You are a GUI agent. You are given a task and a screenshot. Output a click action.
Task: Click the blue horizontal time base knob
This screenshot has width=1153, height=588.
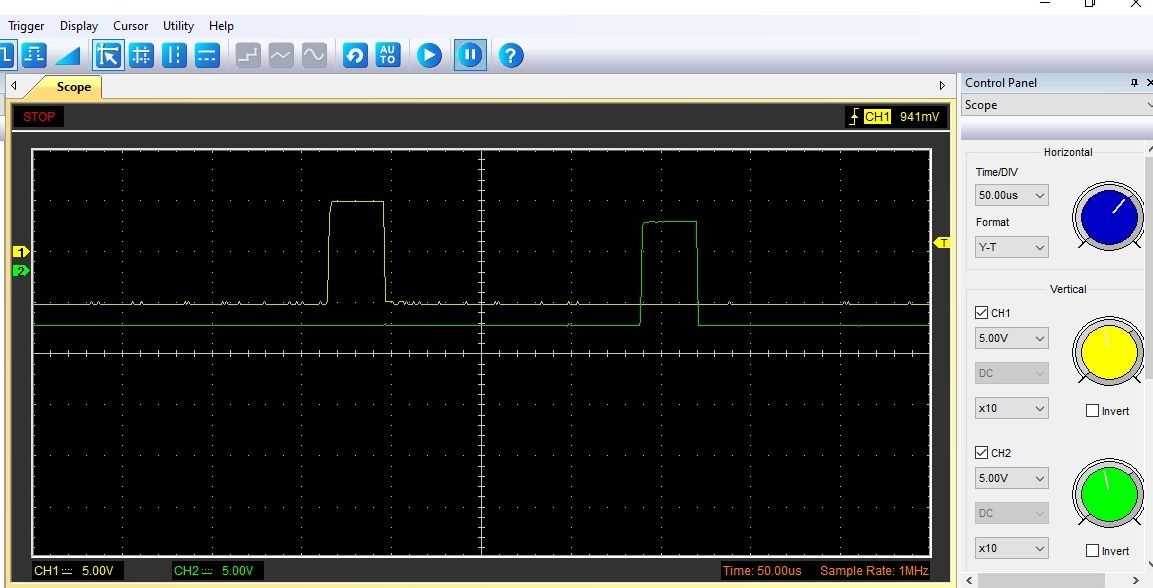1106,216
